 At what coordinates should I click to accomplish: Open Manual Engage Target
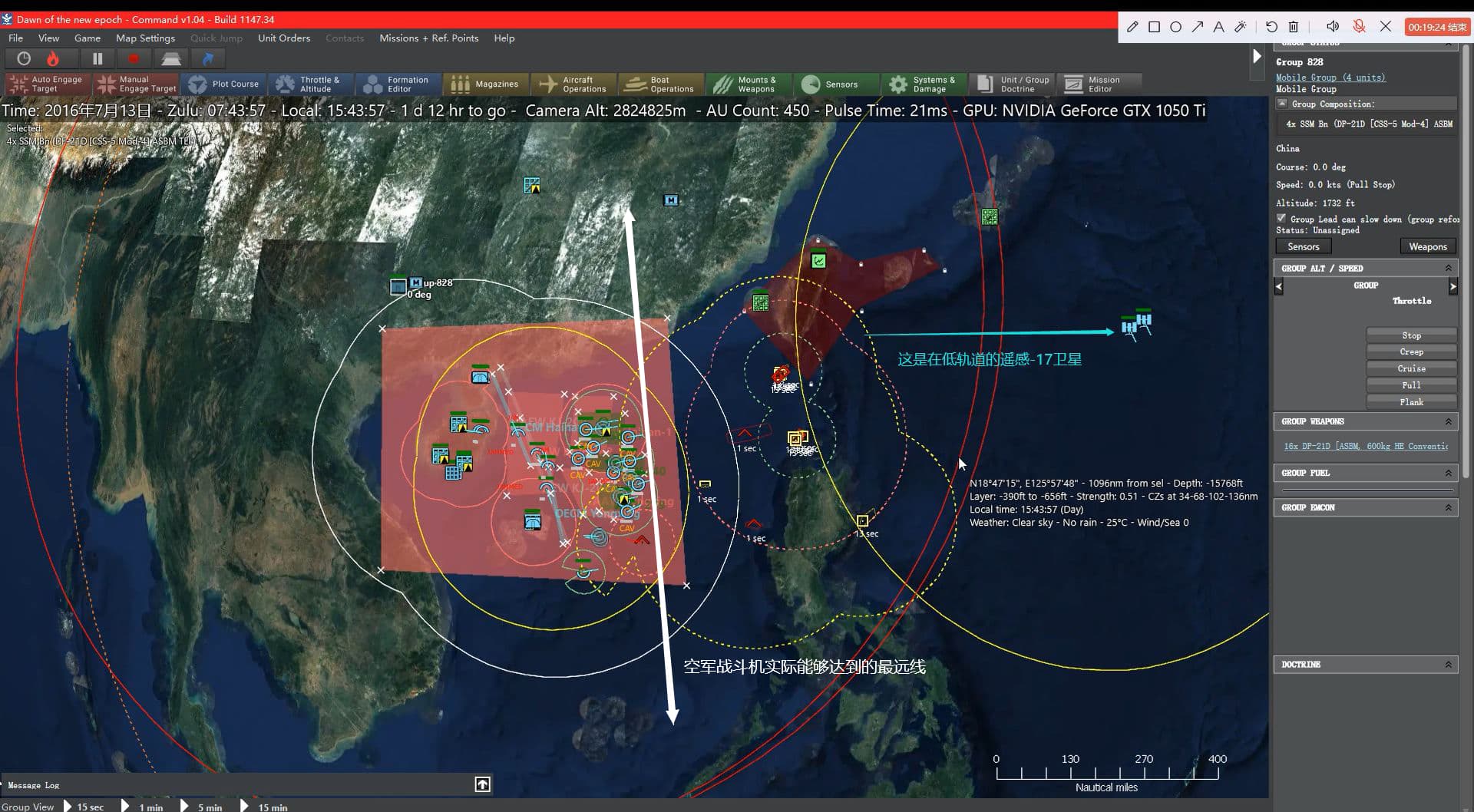tap(137, 84)
